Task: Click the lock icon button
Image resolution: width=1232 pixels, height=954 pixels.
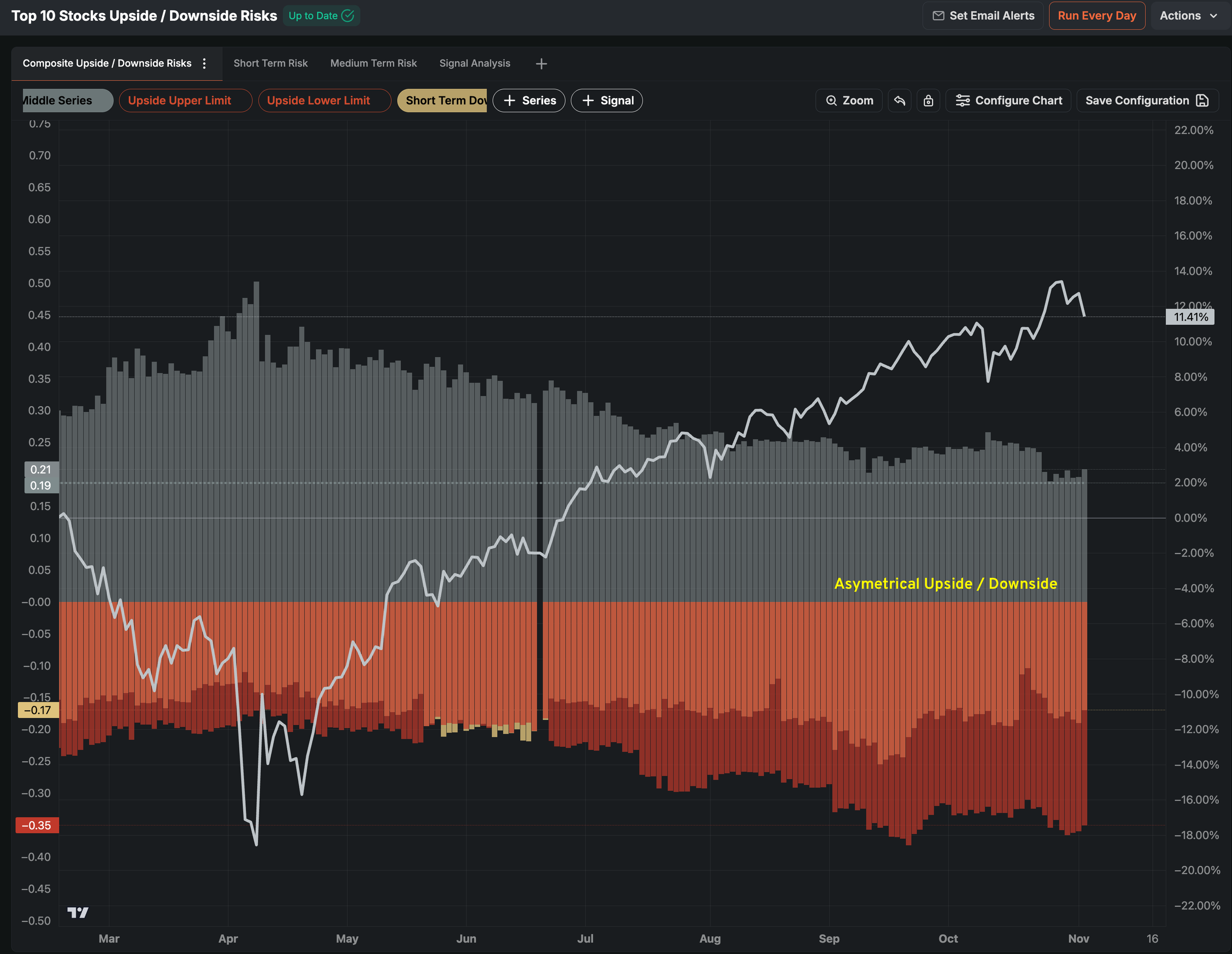Action: pos(928,101)
